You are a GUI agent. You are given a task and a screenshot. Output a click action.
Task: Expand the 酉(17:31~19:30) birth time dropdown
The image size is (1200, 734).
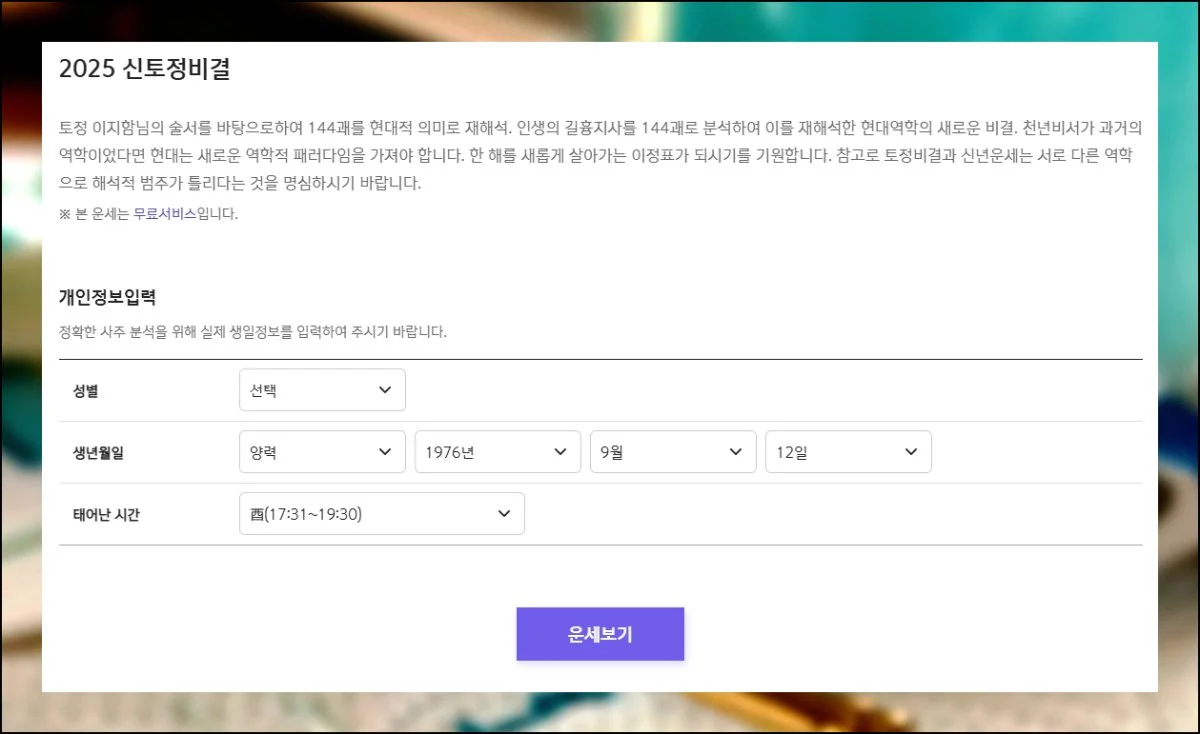point(381,514)
